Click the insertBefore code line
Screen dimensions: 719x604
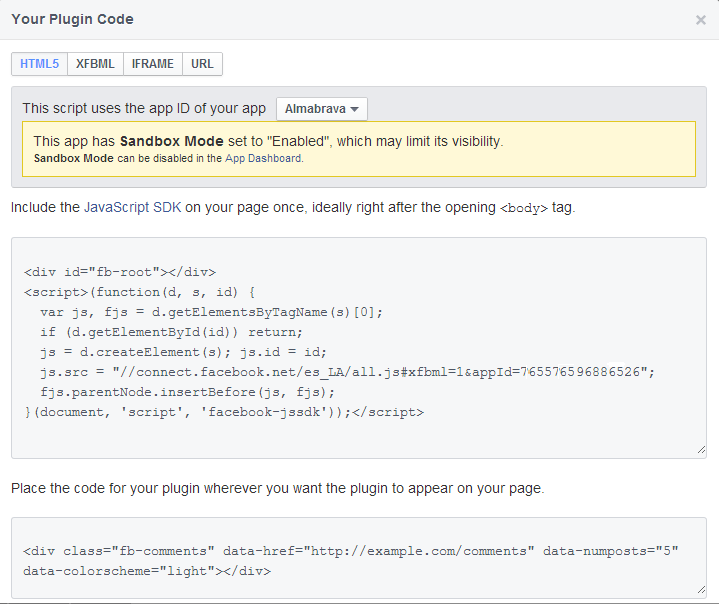pos(187,392)
